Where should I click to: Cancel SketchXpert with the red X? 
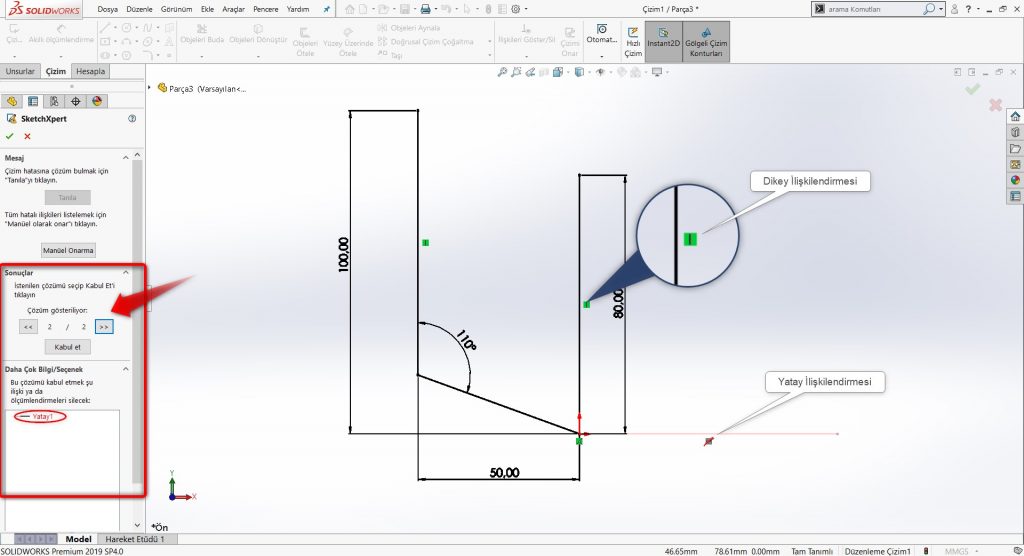click(x=27, y=136)
